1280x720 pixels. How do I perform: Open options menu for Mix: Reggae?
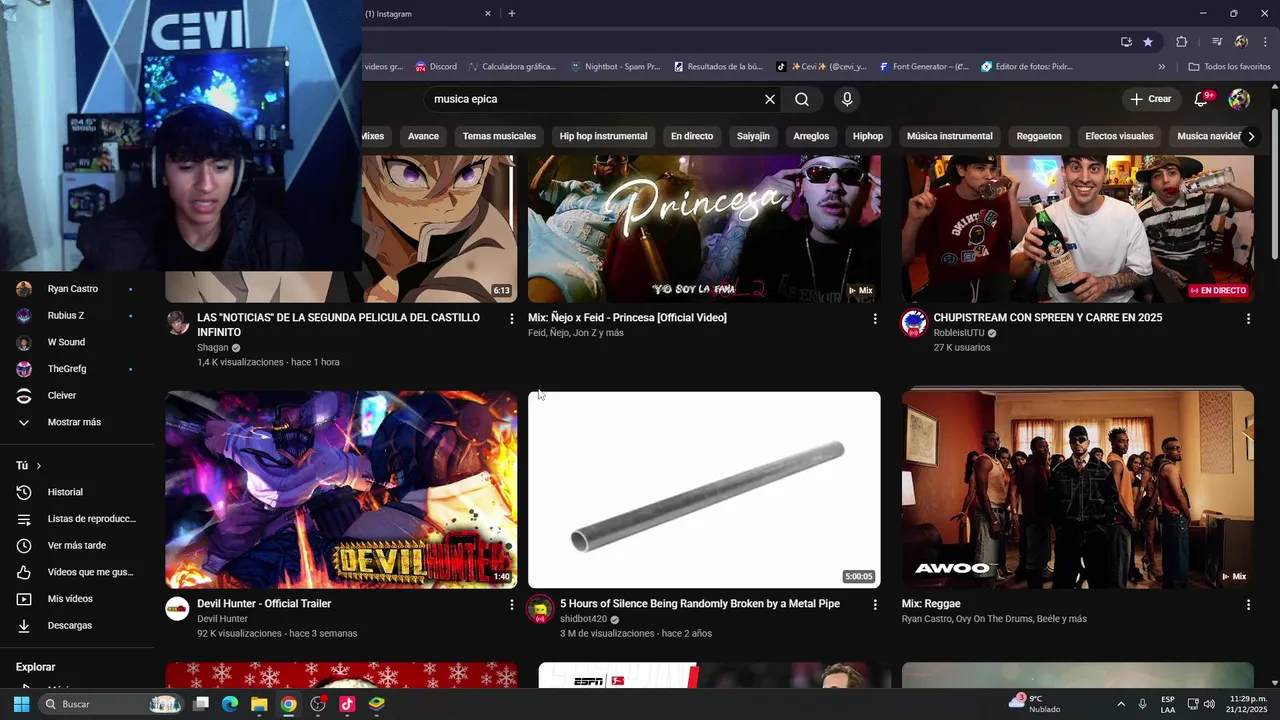click(1248, 605)
